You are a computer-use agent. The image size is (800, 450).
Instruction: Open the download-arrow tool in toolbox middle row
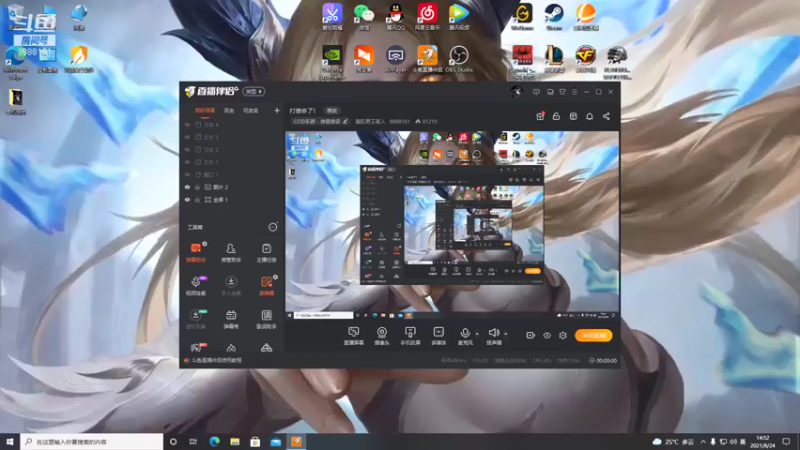coord(231,286)
